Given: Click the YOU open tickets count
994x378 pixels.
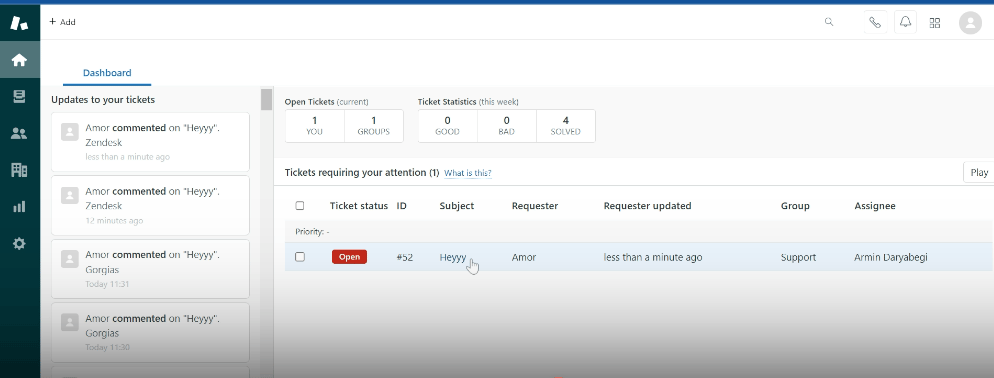Looking at the screenshot, I should [x=314, y=126].
